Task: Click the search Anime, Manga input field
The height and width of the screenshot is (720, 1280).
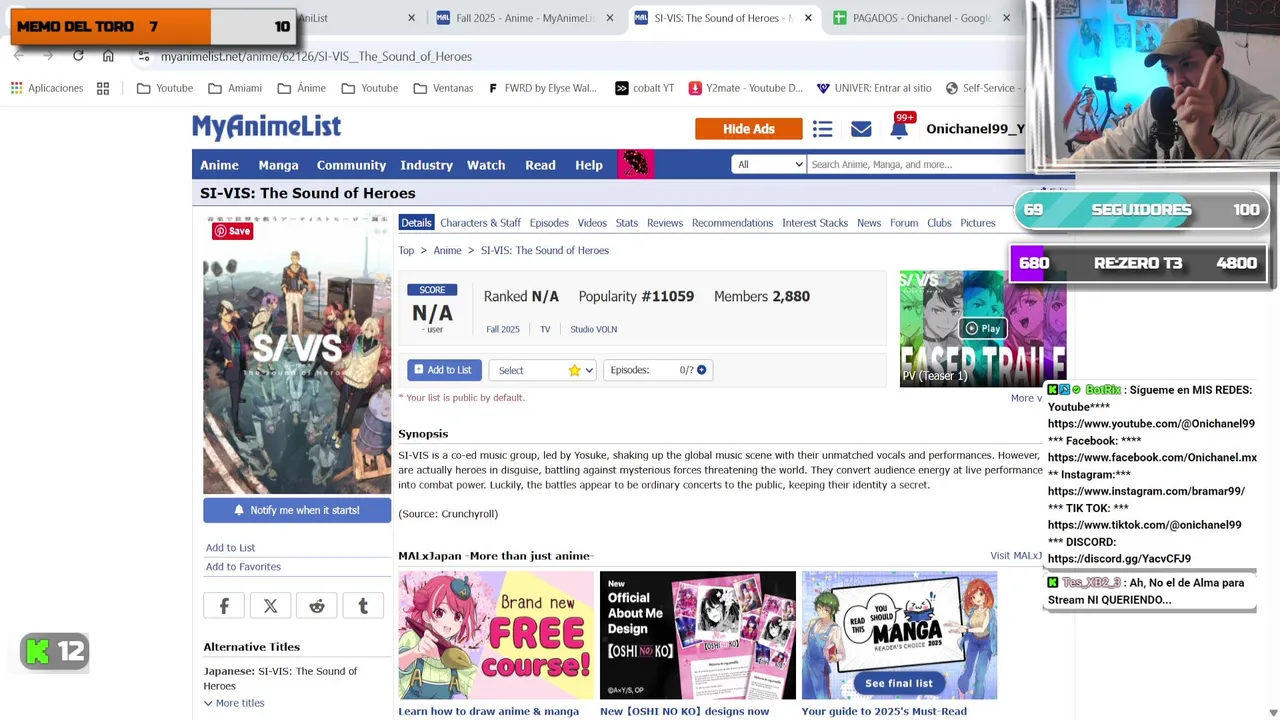Action: [915, 164]
